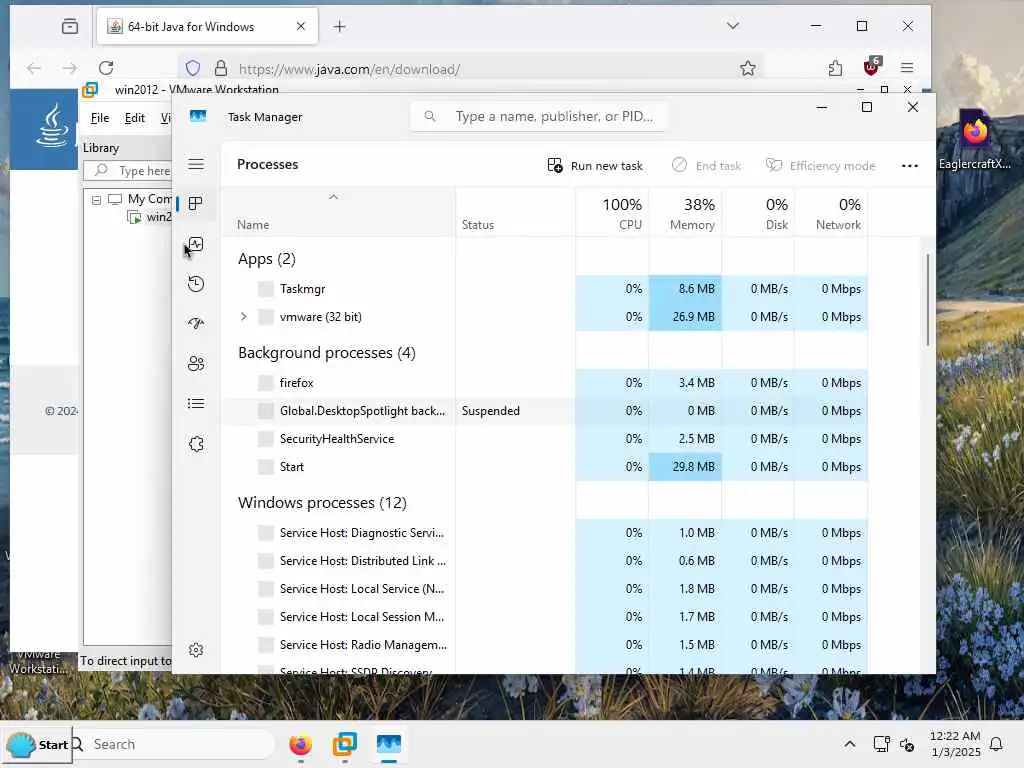The width and height of the screenshot is (1024, 768).
Task: Collapse My Computer tree in VMware Library
Action: (x=96, y=200)
